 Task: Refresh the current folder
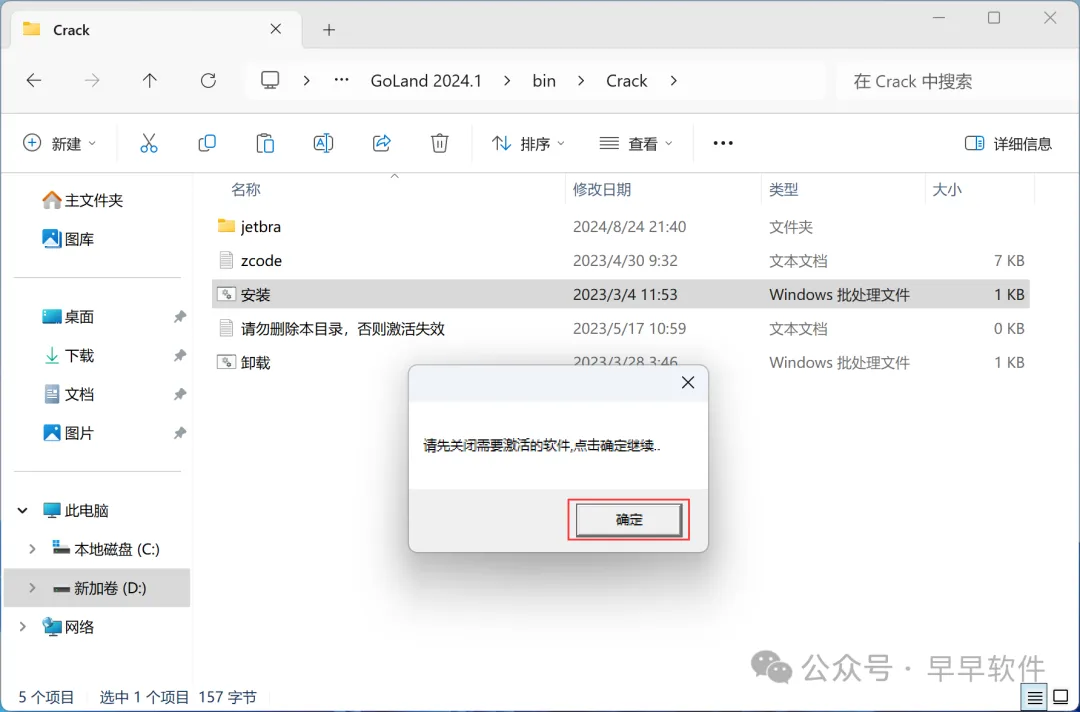coord(208,81)
